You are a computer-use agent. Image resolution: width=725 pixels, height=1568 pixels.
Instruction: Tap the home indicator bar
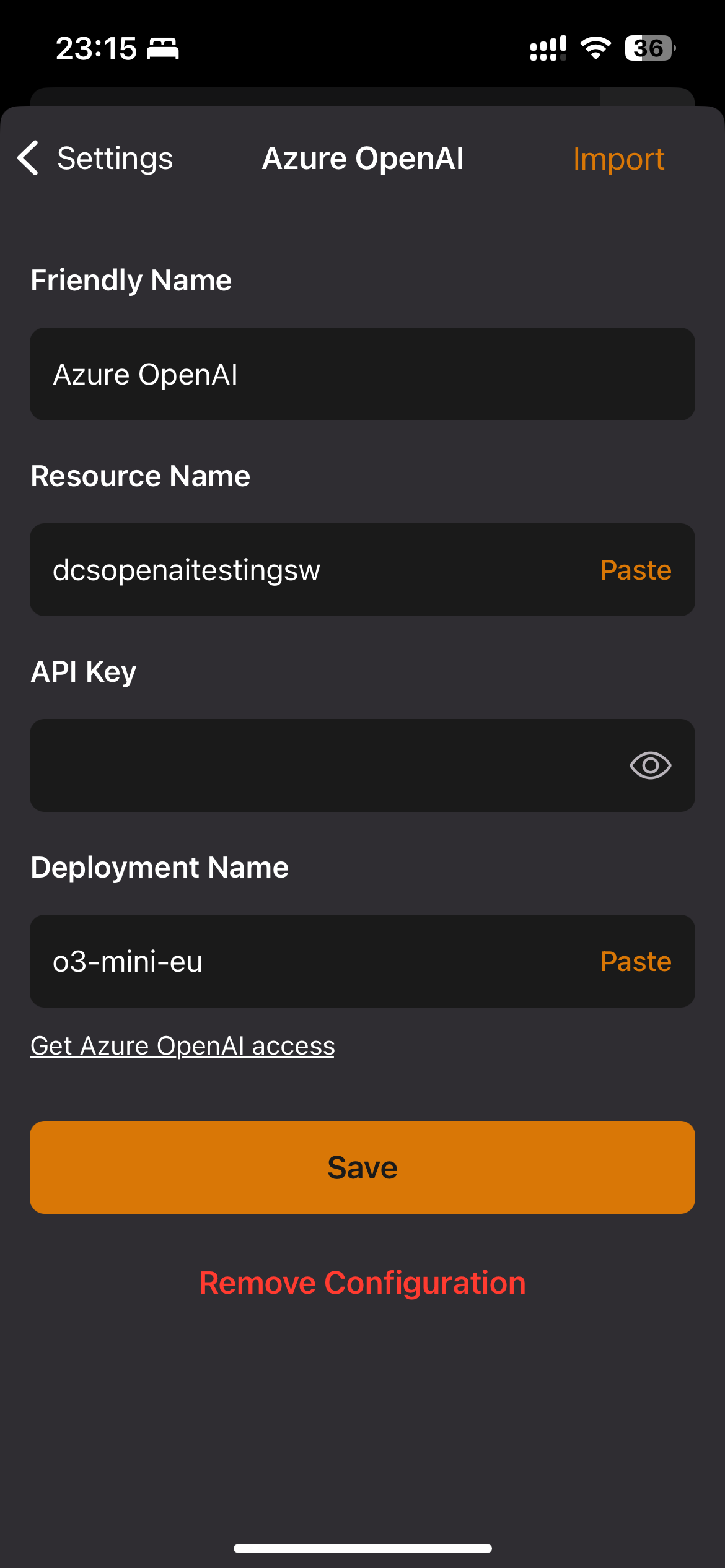tap(362, 1548)
